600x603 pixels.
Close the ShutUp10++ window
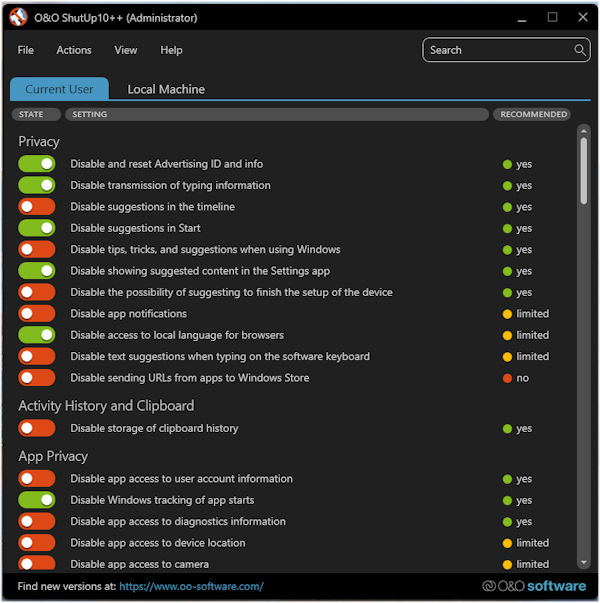[583, 17]
